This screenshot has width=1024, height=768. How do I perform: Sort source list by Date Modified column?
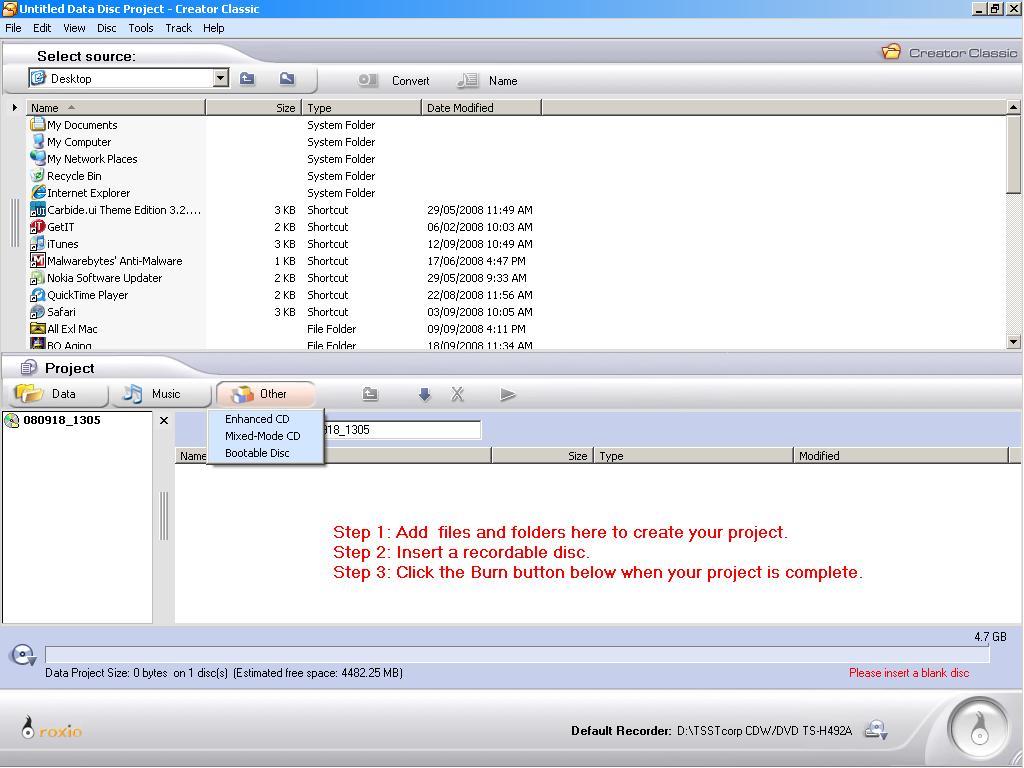481,108
